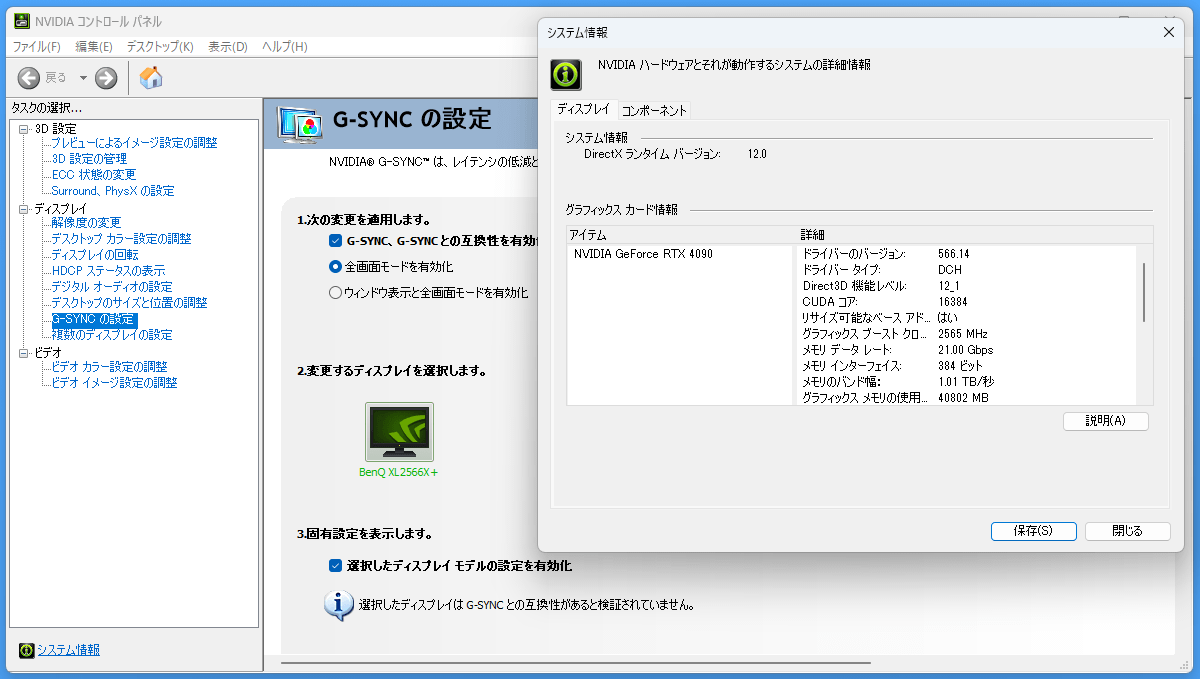This screenshot has height=679, width=1200.
Task: Select G-SYNC の設定 tree item
Action: [94, 319]
